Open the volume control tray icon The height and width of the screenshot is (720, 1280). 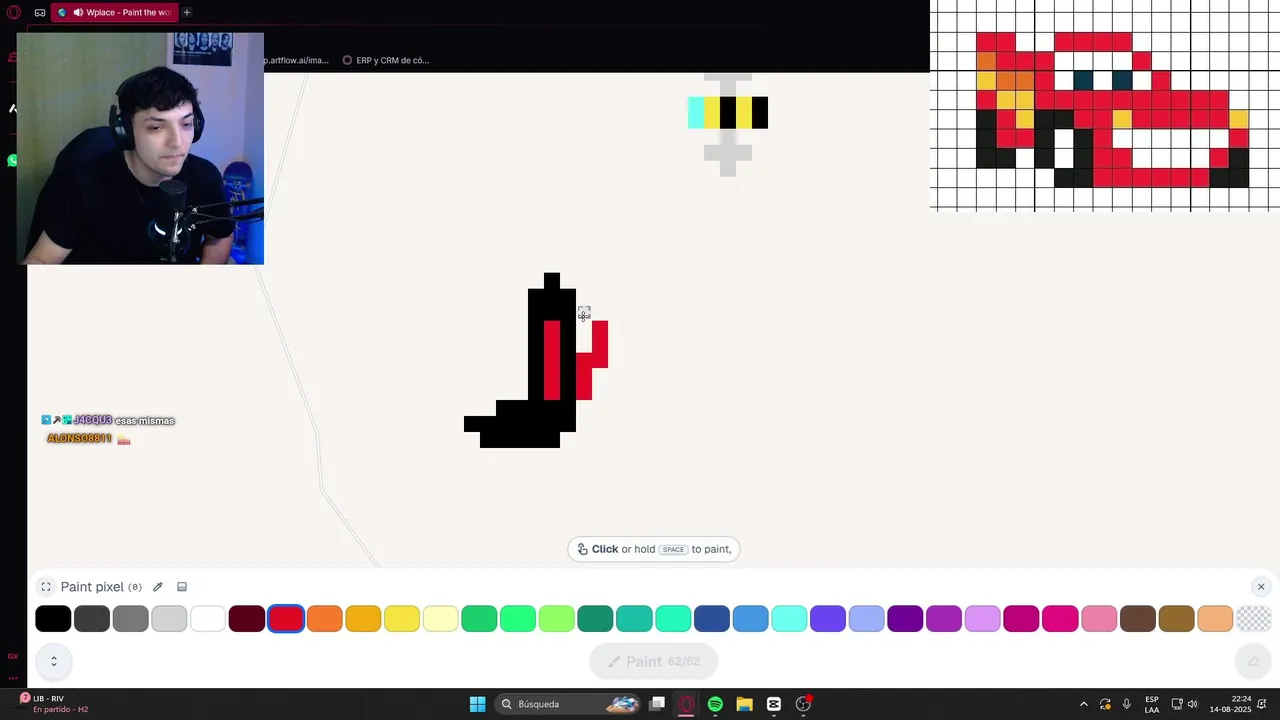click(1192, 704)
